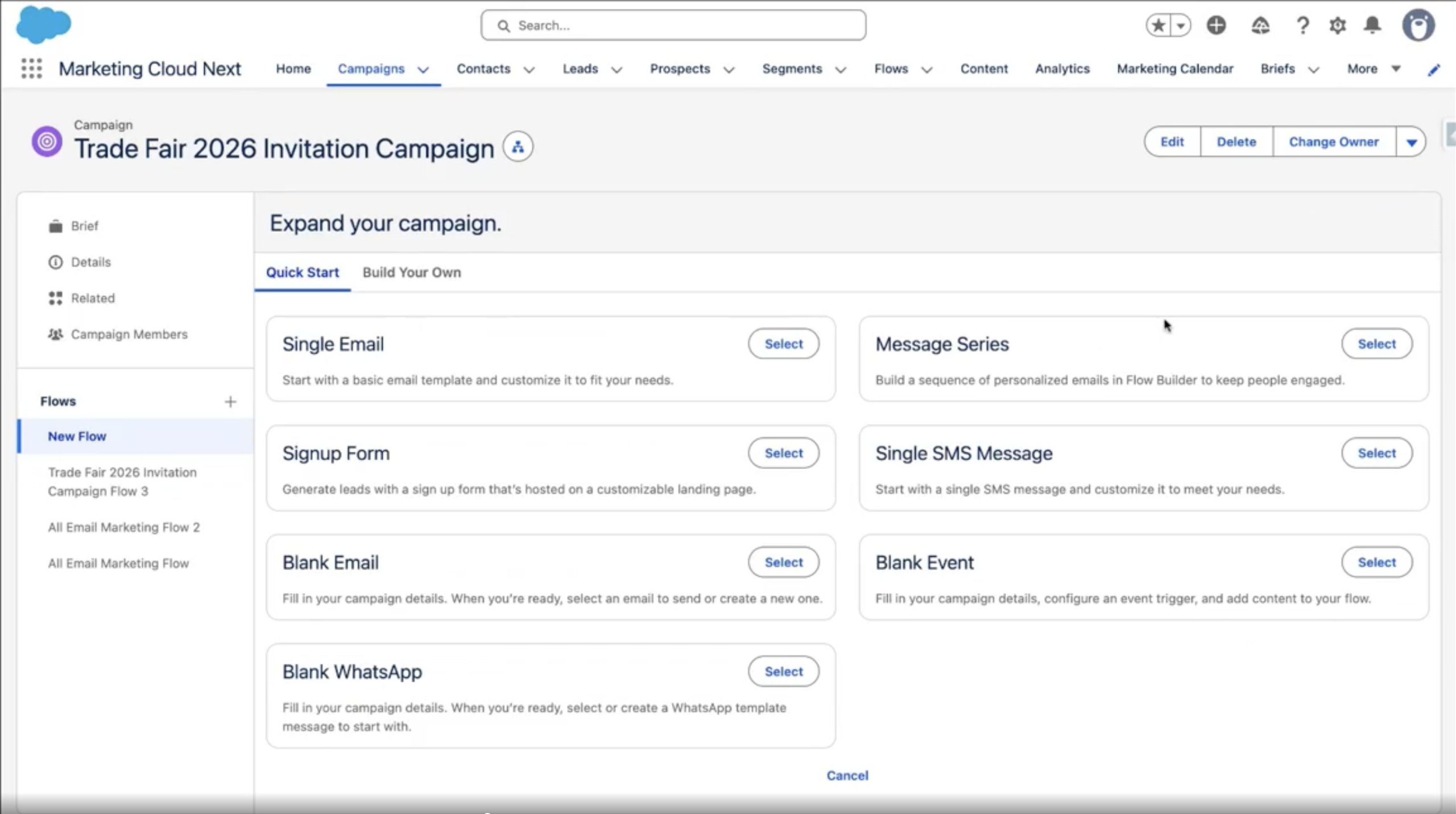Click the global create plus icon
The image size is (1456, 814).
1216,26
